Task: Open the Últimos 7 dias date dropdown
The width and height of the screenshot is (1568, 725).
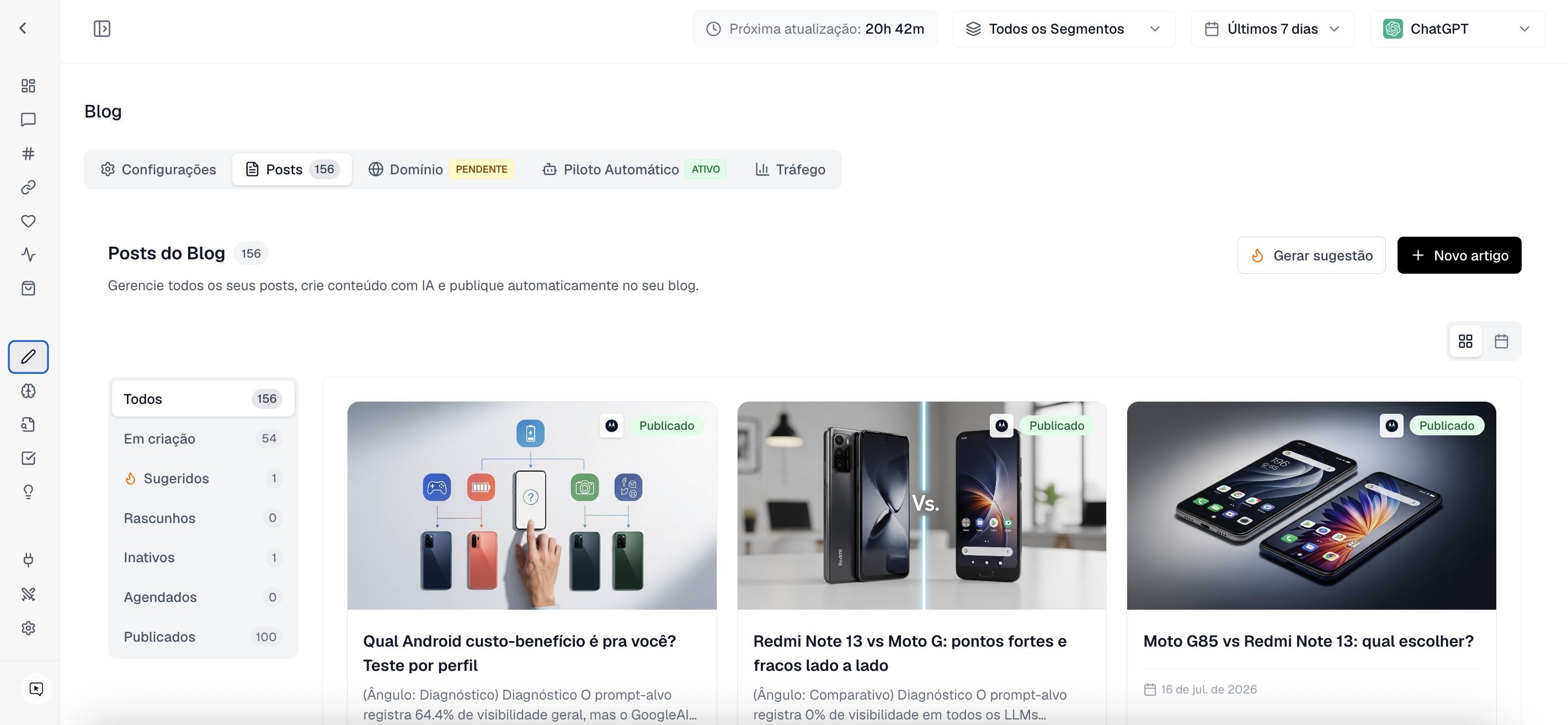Action: 1272,29
